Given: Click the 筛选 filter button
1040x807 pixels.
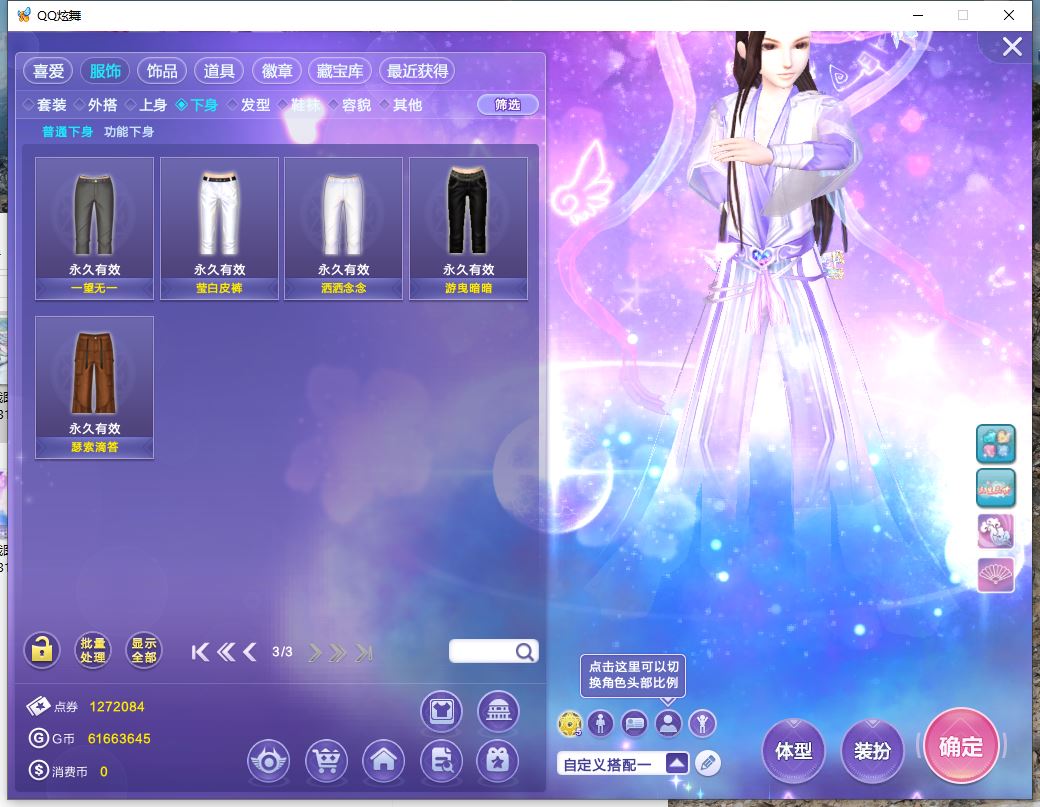Looking at the screenshot, I should [507, 105].
